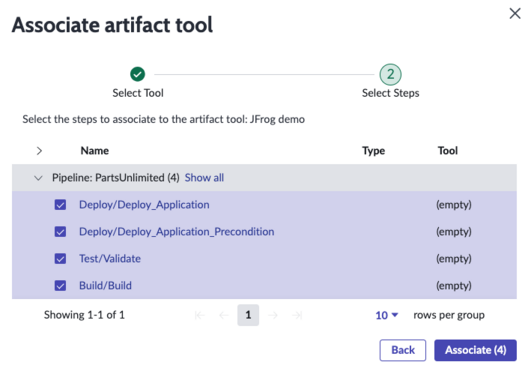This screenshot has height=374, width=531.
Task: Go to the next page
Action: pyautogui.click(x=273, y=315)
